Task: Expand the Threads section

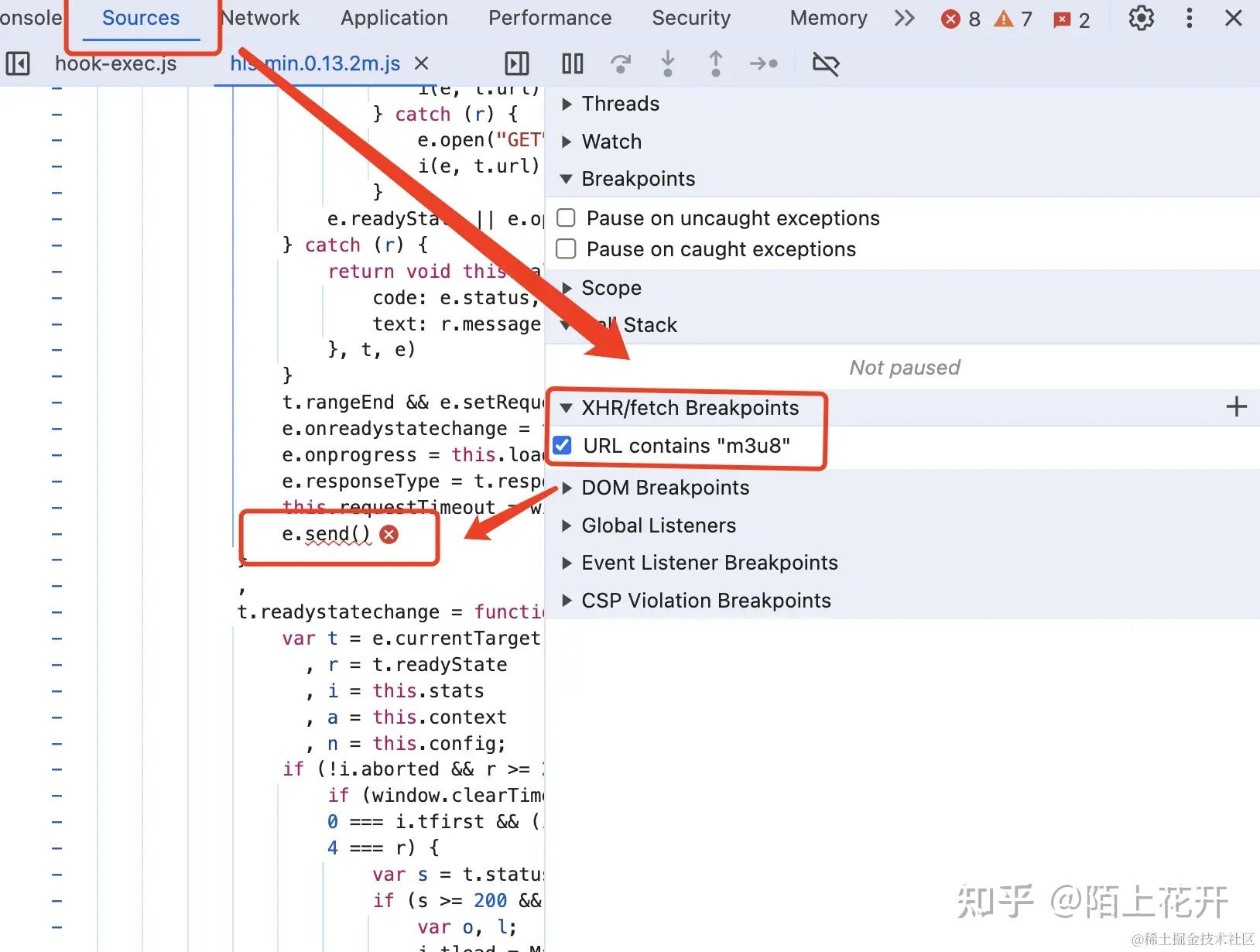Action: tap(567, 103)
